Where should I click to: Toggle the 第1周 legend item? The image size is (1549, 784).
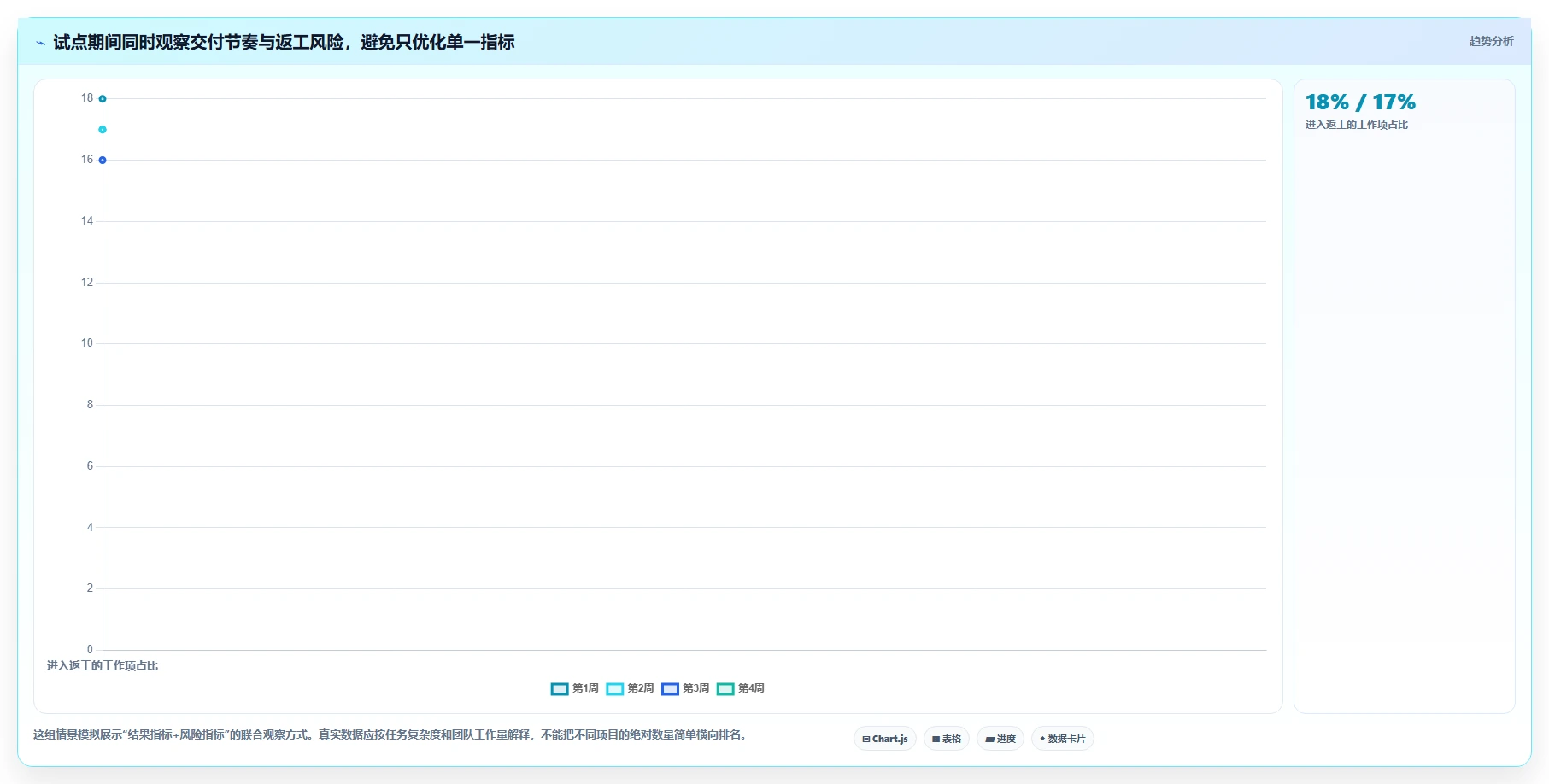575,688
